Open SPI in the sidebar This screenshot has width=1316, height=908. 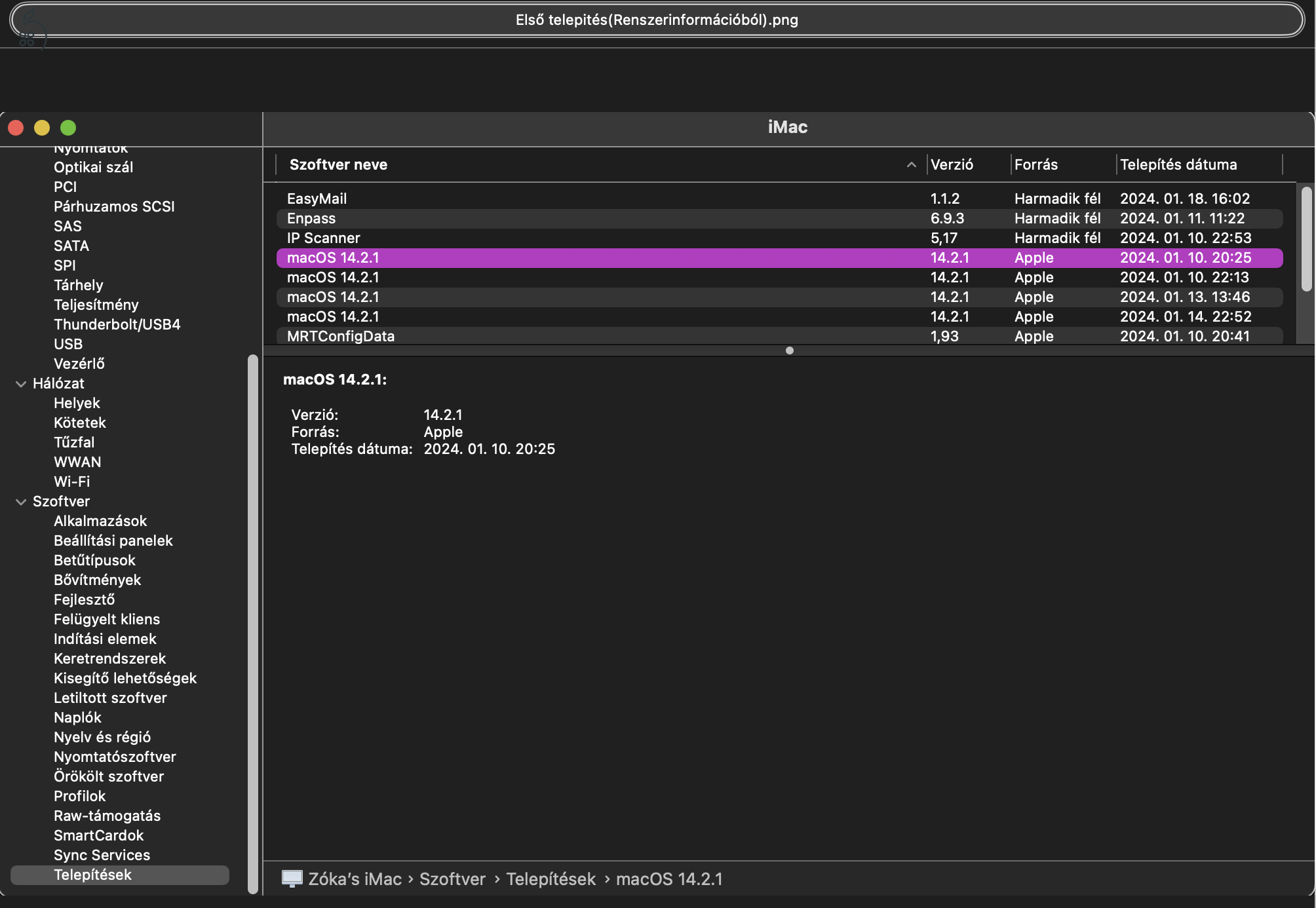(64, 266)
